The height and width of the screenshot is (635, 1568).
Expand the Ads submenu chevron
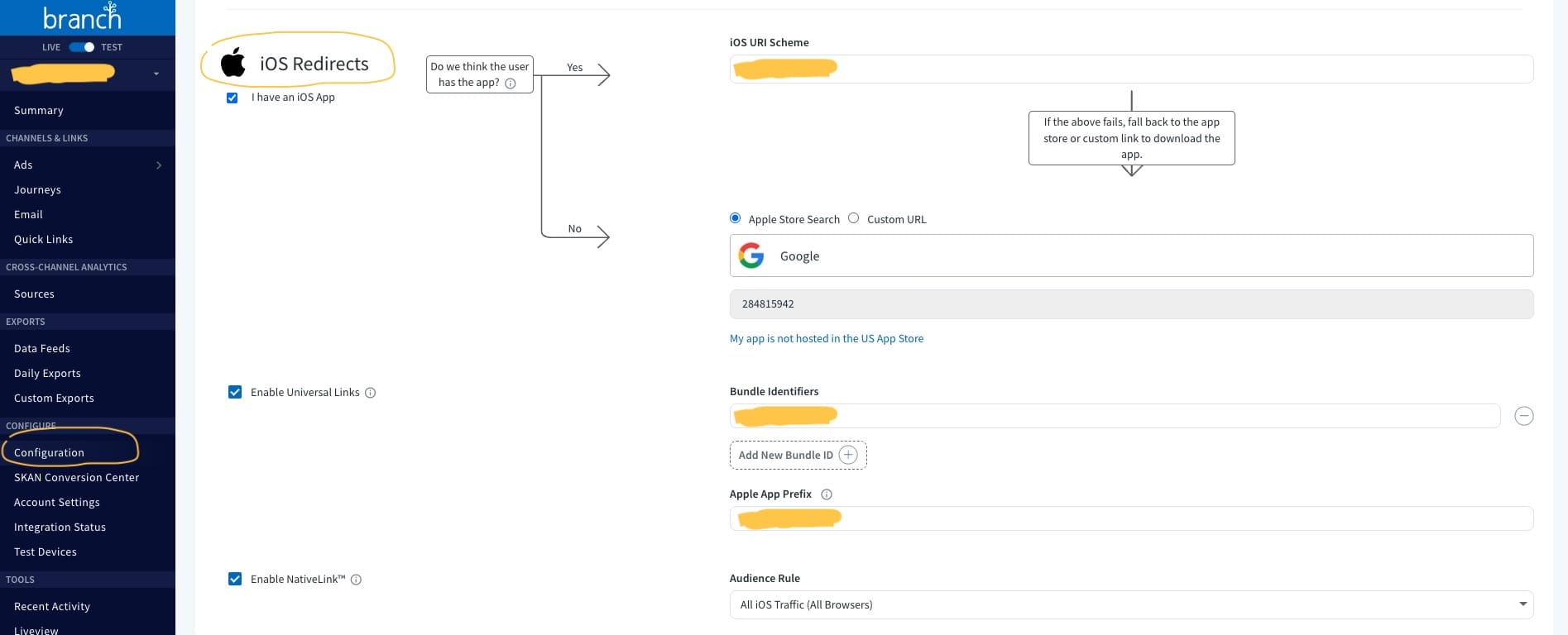(x=159, y=165)
